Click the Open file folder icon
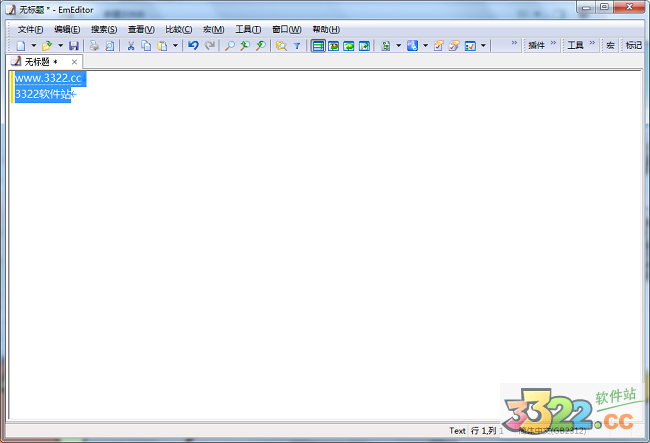The height and width of the screenshot is (443, 650). point(47,46)
